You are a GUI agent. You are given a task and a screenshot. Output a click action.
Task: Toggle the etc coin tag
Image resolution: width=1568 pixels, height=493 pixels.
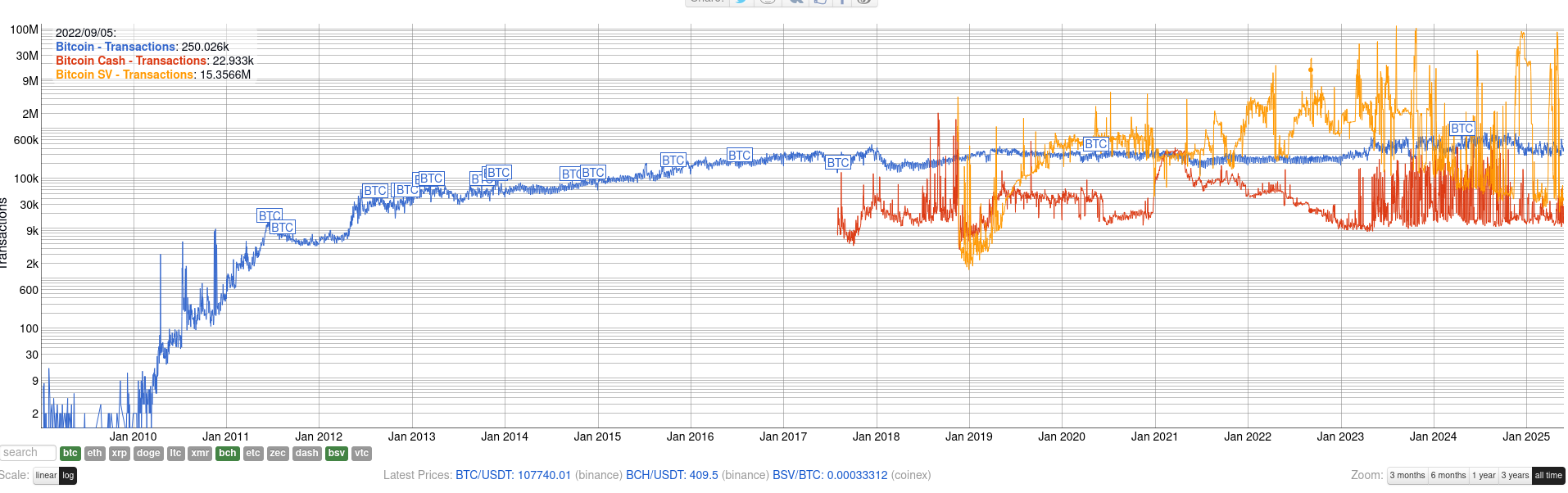click(253, 454)
